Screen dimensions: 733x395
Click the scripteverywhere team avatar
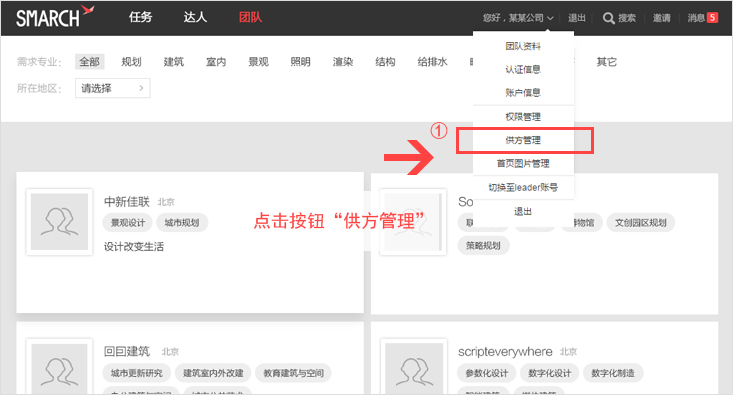click(x=414, y=367)
